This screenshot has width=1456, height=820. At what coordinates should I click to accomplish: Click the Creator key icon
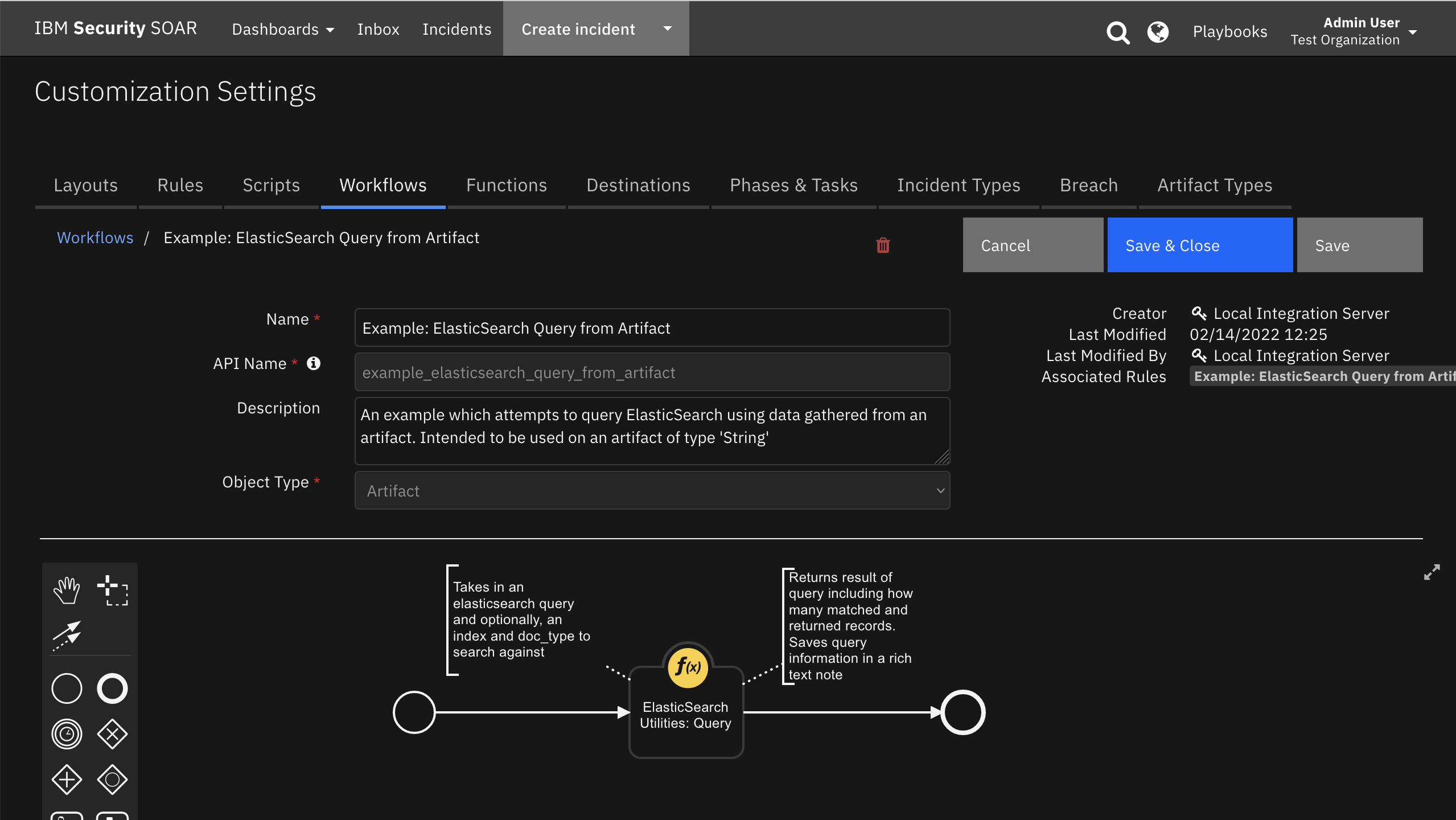pyautogui.click(x=1199, y=313)
